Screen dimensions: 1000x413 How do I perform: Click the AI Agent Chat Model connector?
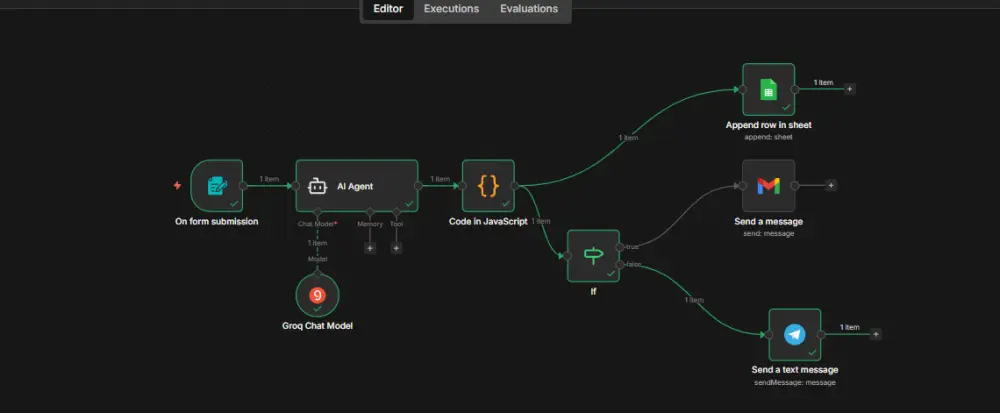tap(318, 212)
